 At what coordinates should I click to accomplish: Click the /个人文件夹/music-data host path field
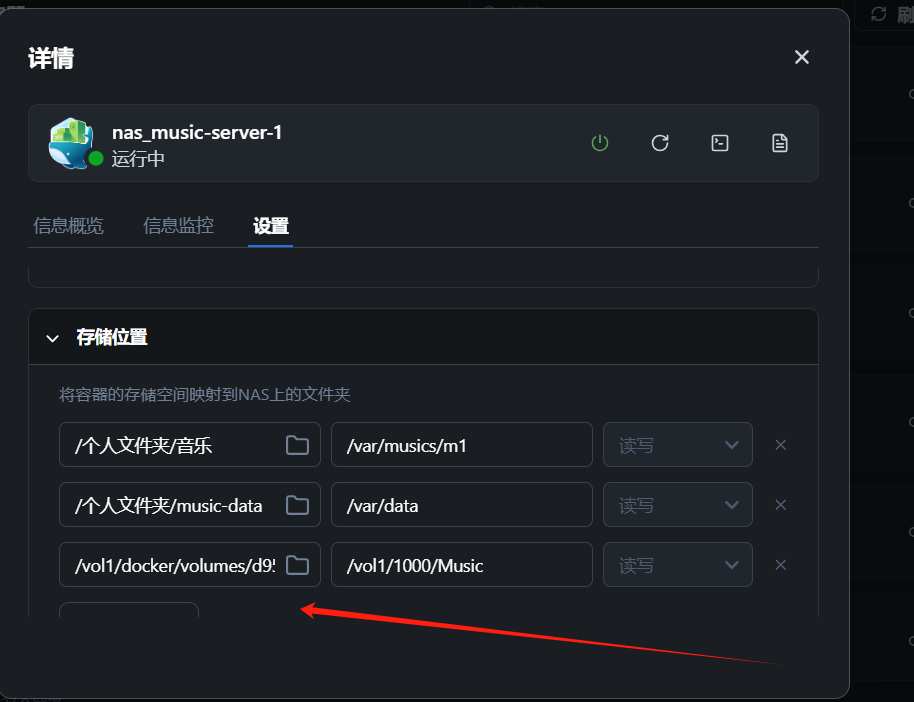189,505
